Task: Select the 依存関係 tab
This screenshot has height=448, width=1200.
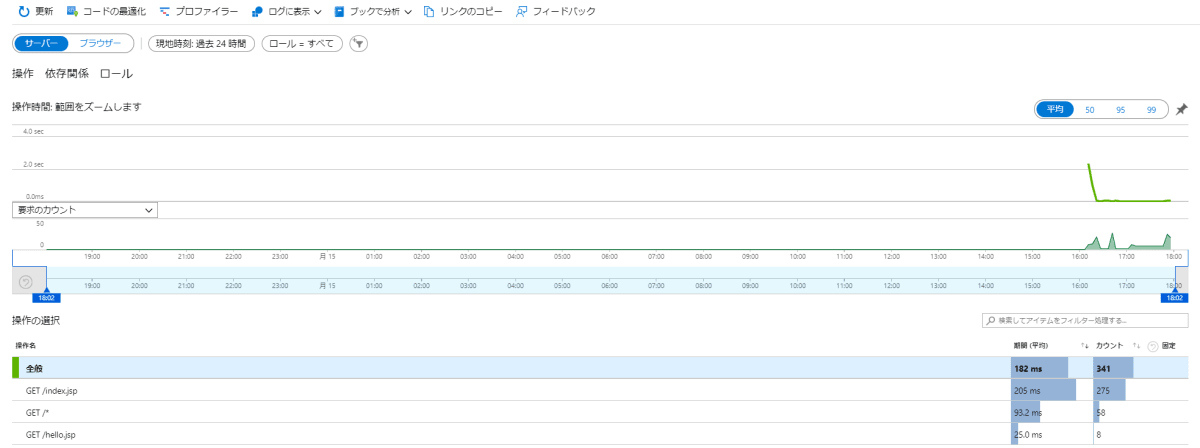Action: pyautogui.click(x=67, y=74)
